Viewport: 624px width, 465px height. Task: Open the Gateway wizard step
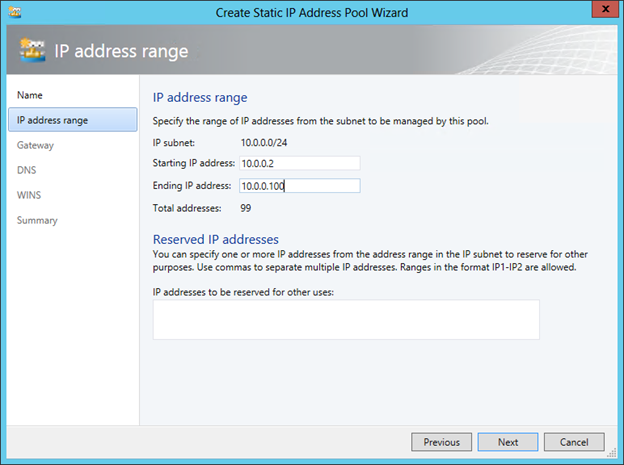pyautogui.click(x=35, y=145)
